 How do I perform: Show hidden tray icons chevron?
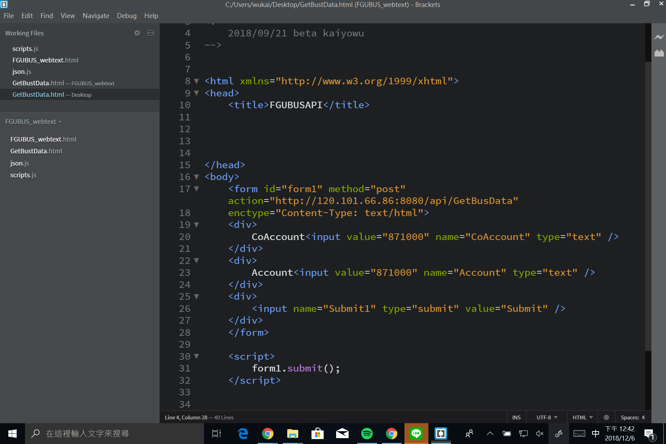click(490, 433)
